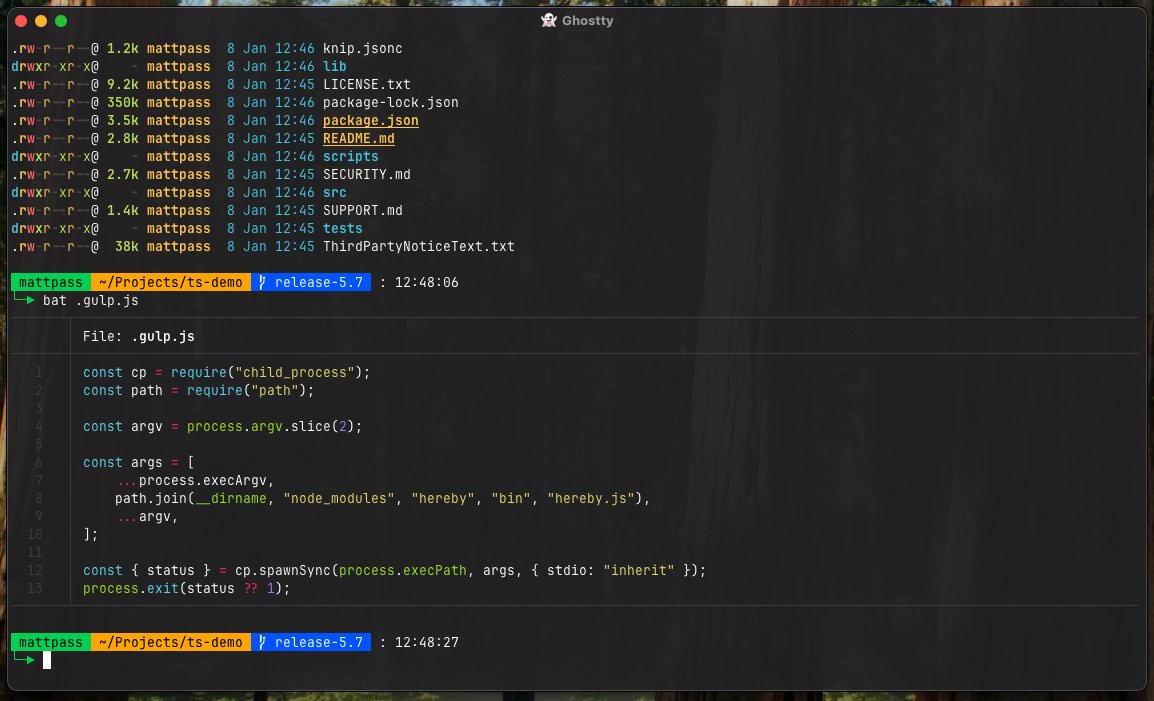
Task: Select the green mattpass prompt segment
Action: tap(49, 282)
